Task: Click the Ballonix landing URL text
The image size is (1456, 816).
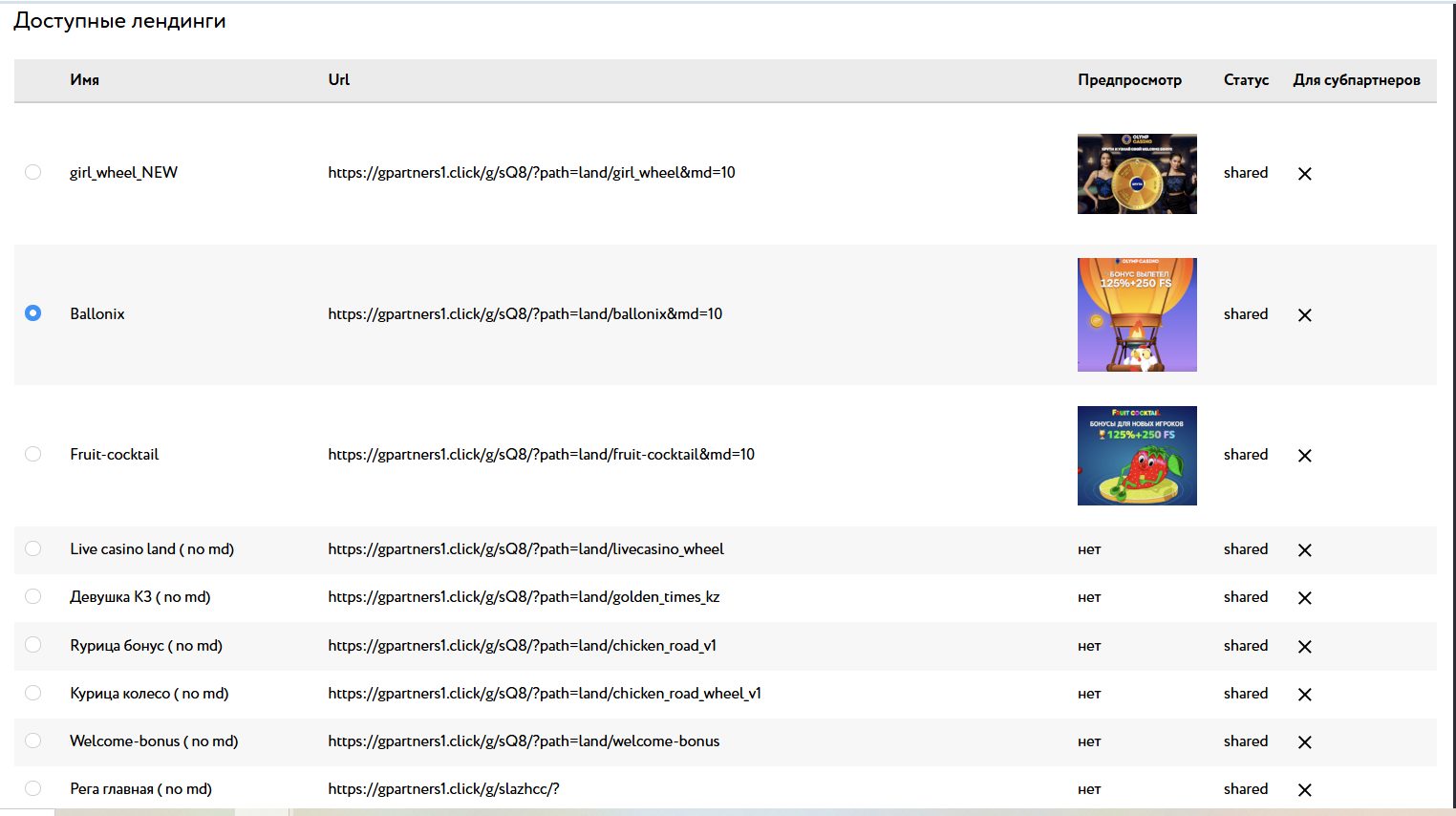Action: (525, 314)
